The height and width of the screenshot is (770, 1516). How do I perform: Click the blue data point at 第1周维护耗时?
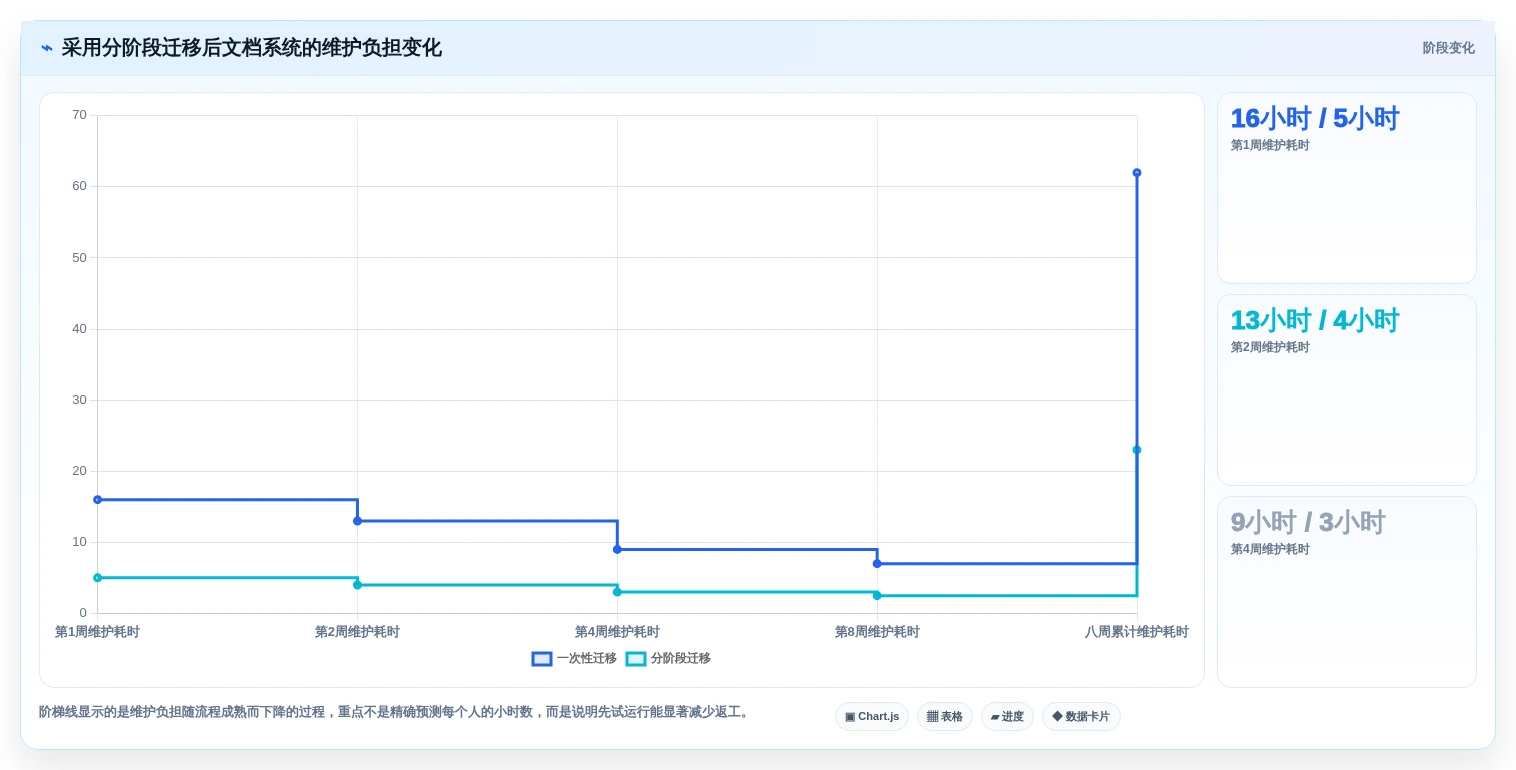[97, 500]
